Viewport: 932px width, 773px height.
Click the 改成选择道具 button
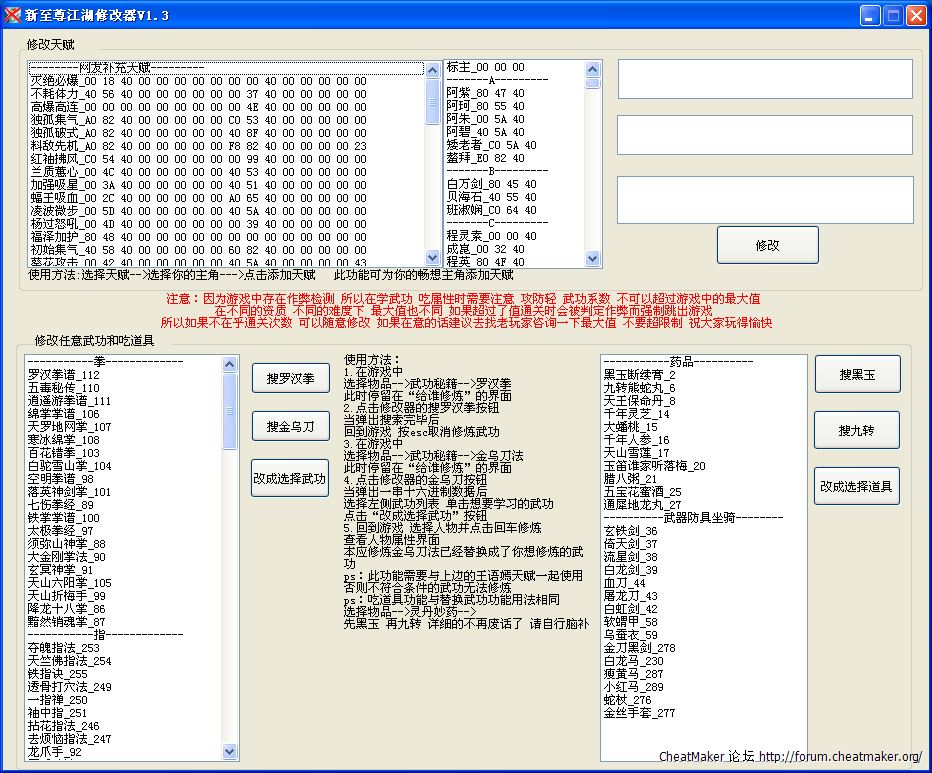point(857,486)
